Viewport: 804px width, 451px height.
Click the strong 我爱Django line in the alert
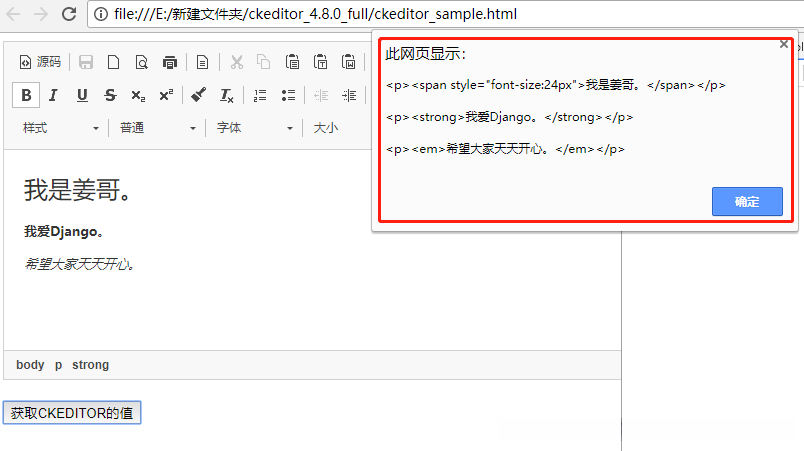coord(510,117)
